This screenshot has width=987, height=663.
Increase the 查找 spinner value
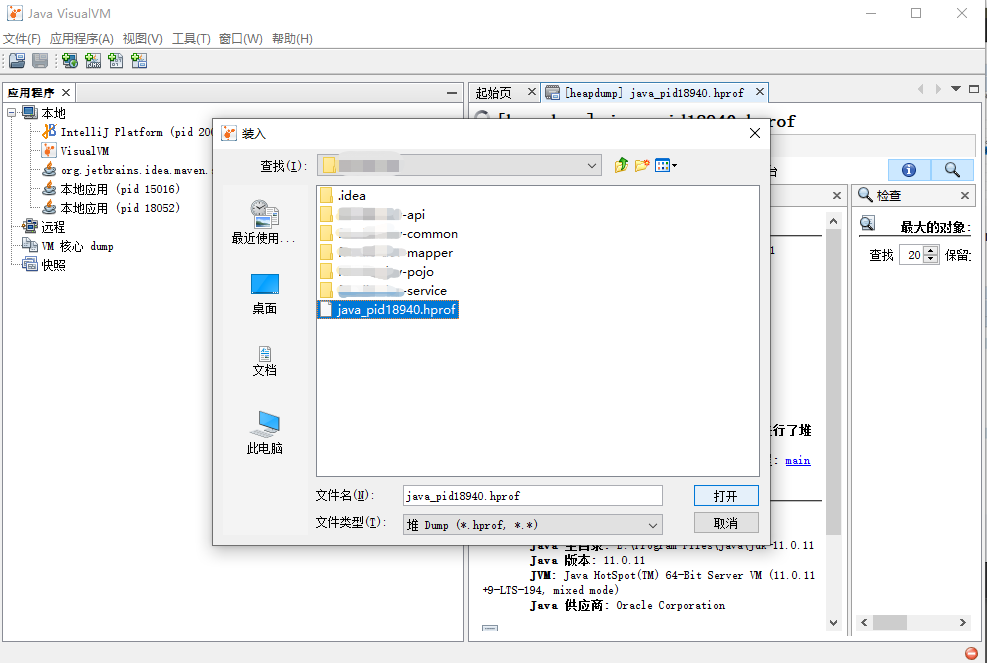[931, 250]
